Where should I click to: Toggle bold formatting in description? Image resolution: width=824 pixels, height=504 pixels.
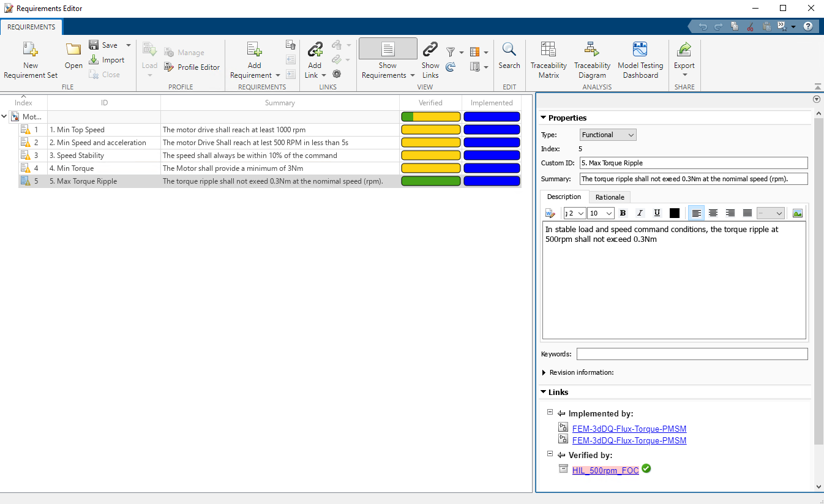623,213
